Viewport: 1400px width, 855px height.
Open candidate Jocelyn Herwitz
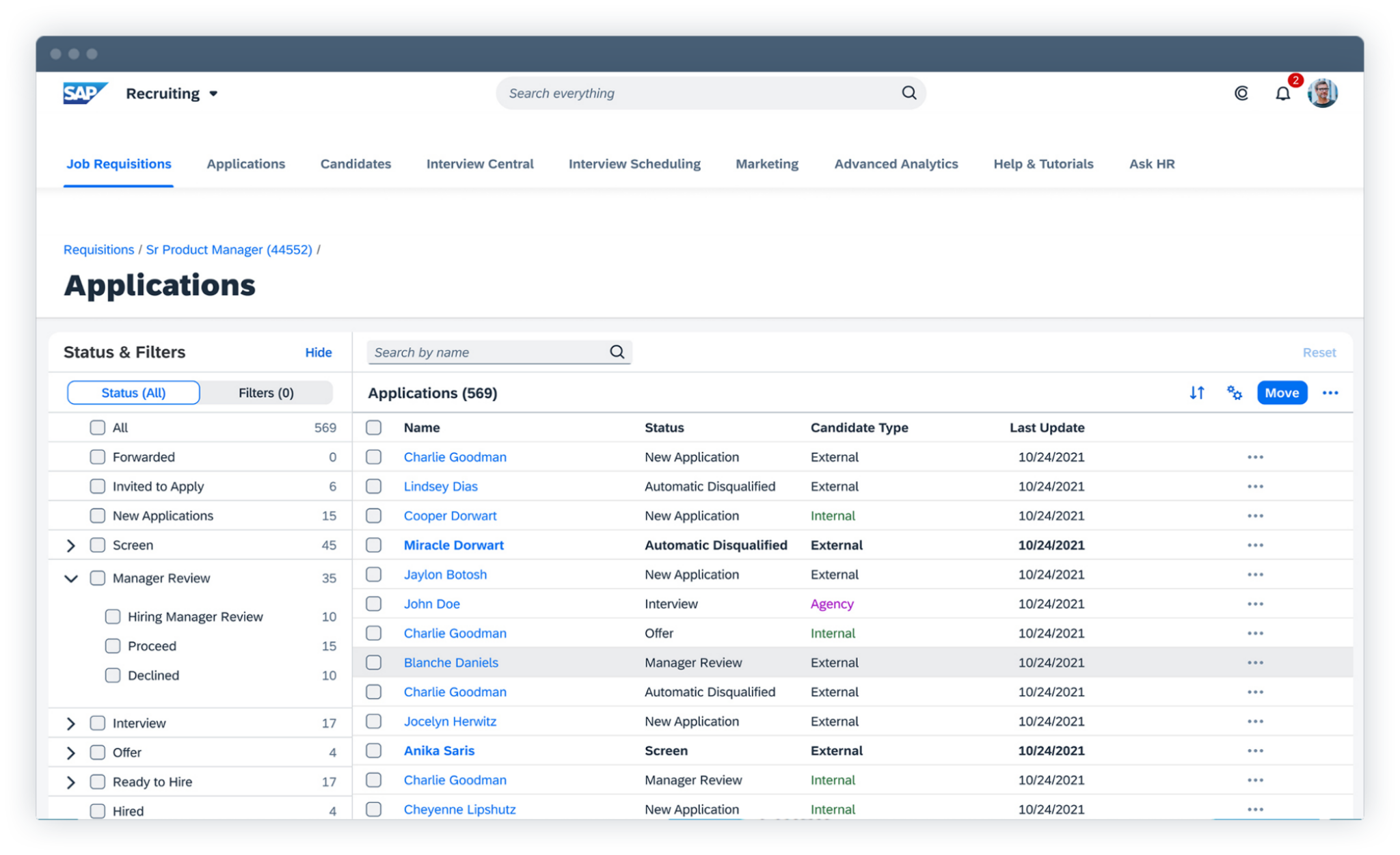pos(450,722)
